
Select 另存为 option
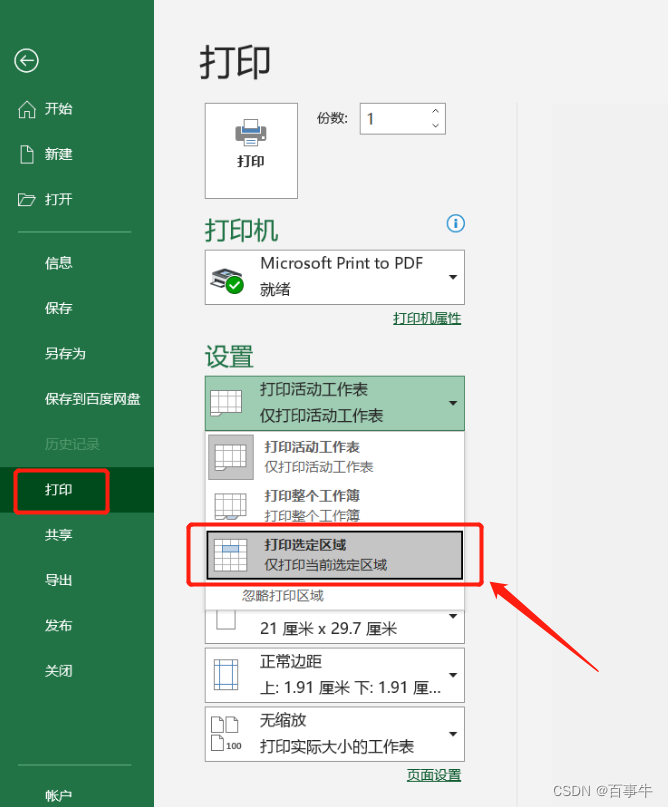[x=65, y=354]
